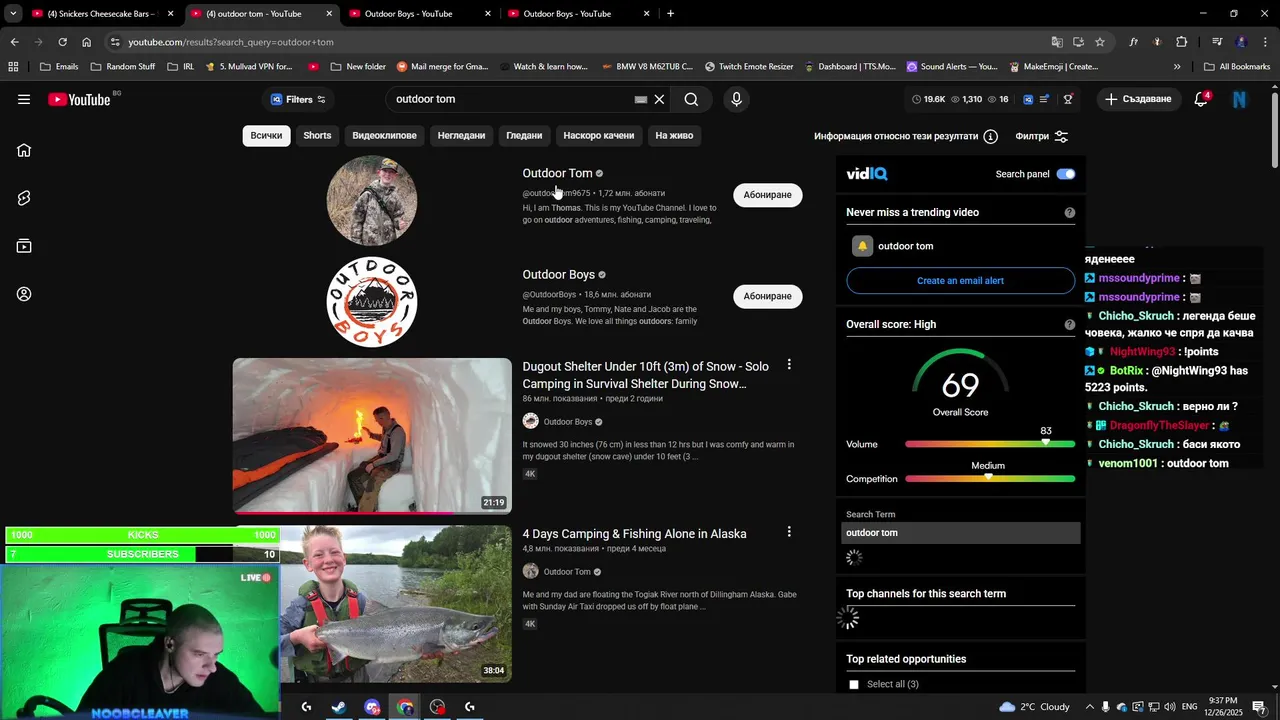Subscribe to the Outdoor Tom channel
This screenshot has height=720, width=1280.
coord(768,195)
